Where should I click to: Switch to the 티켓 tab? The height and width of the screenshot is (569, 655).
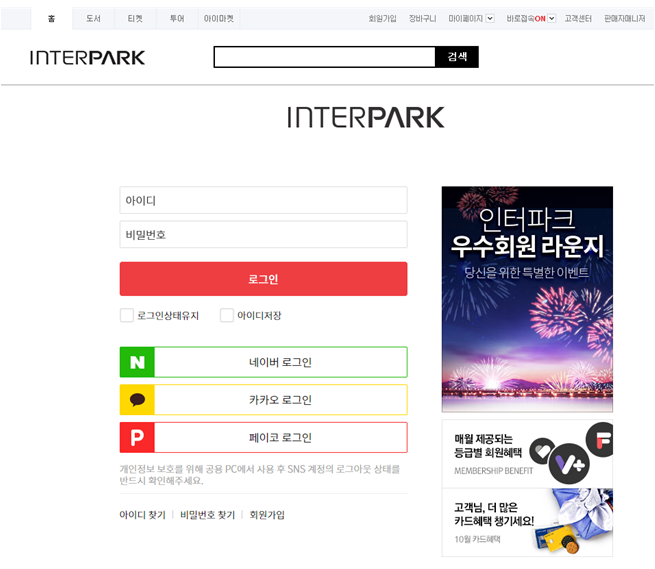135,18
